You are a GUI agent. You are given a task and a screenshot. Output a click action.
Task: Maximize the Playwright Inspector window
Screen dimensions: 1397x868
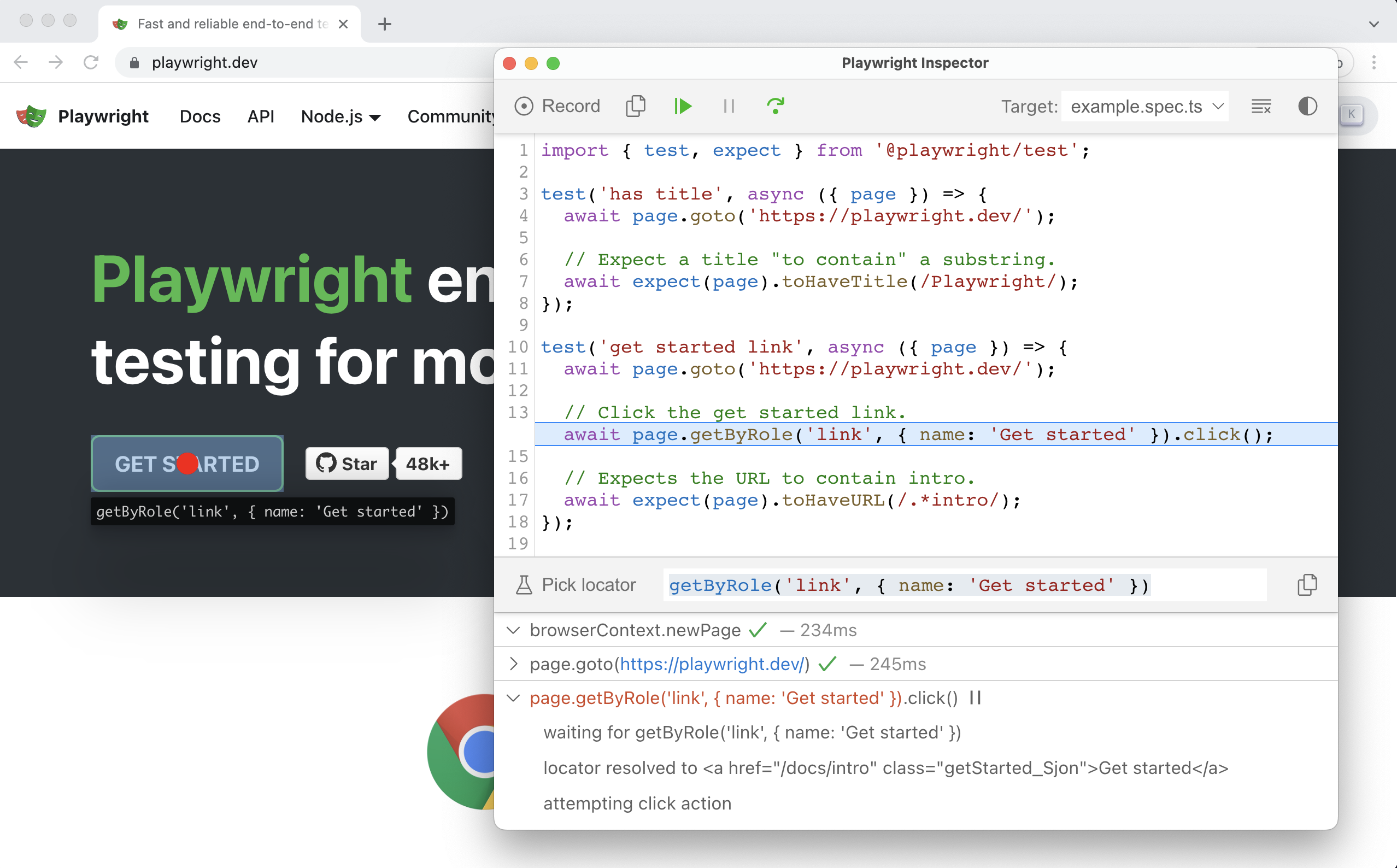click(553, 63)
